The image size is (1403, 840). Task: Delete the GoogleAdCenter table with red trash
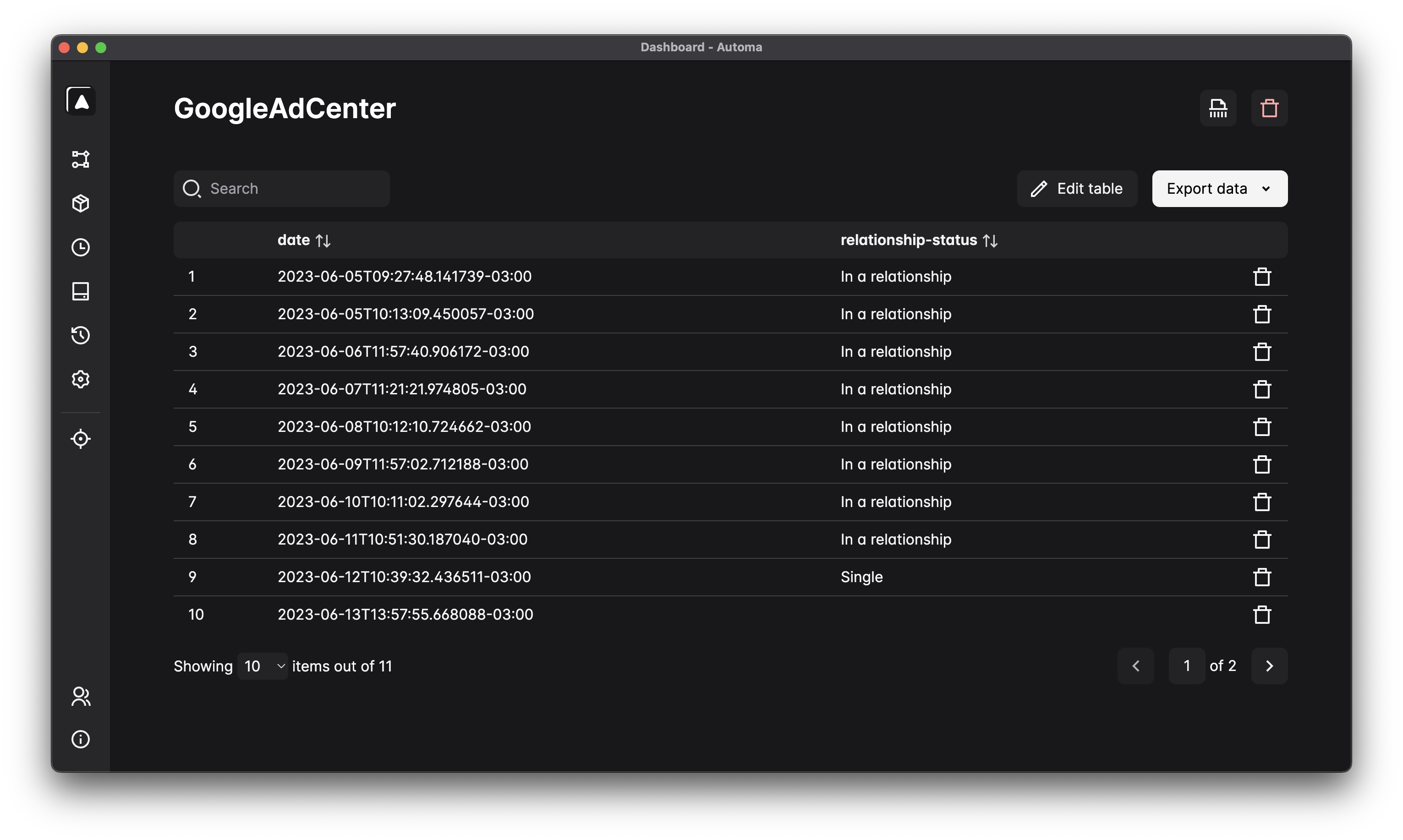[1269, 108]
